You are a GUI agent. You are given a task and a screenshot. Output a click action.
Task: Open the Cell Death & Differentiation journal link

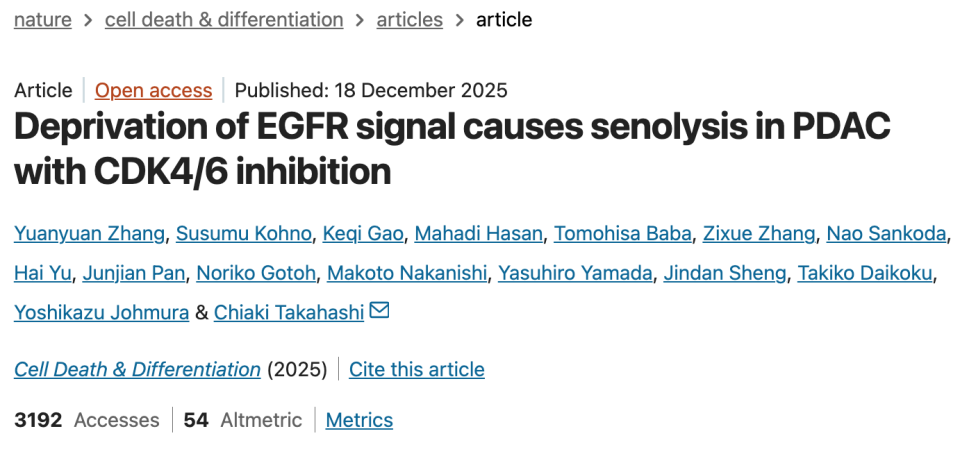coord(137,369)
